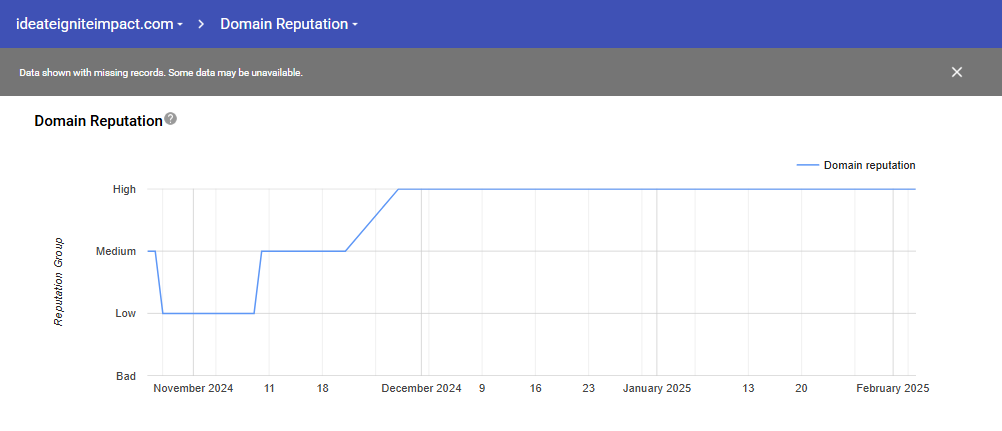Select the February 2025 date label

892,389
